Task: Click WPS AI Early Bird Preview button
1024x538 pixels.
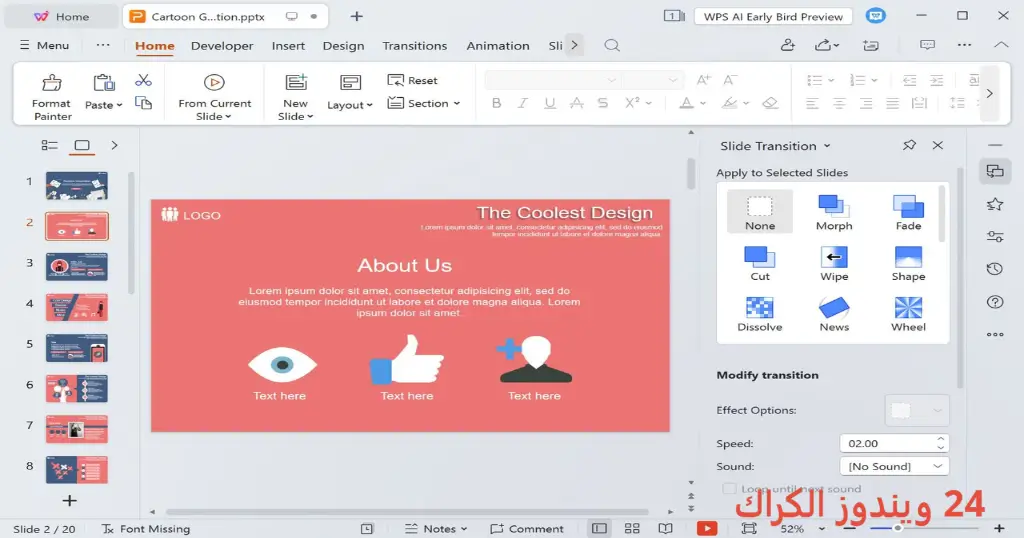Action: tap(773, 16)
